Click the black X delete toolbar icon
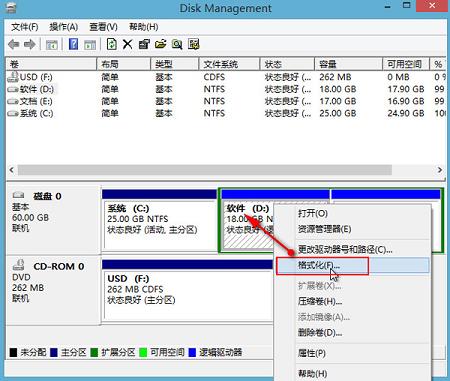Image resolution: width=450 pixels, height=381 pixels. coord(127,44)
